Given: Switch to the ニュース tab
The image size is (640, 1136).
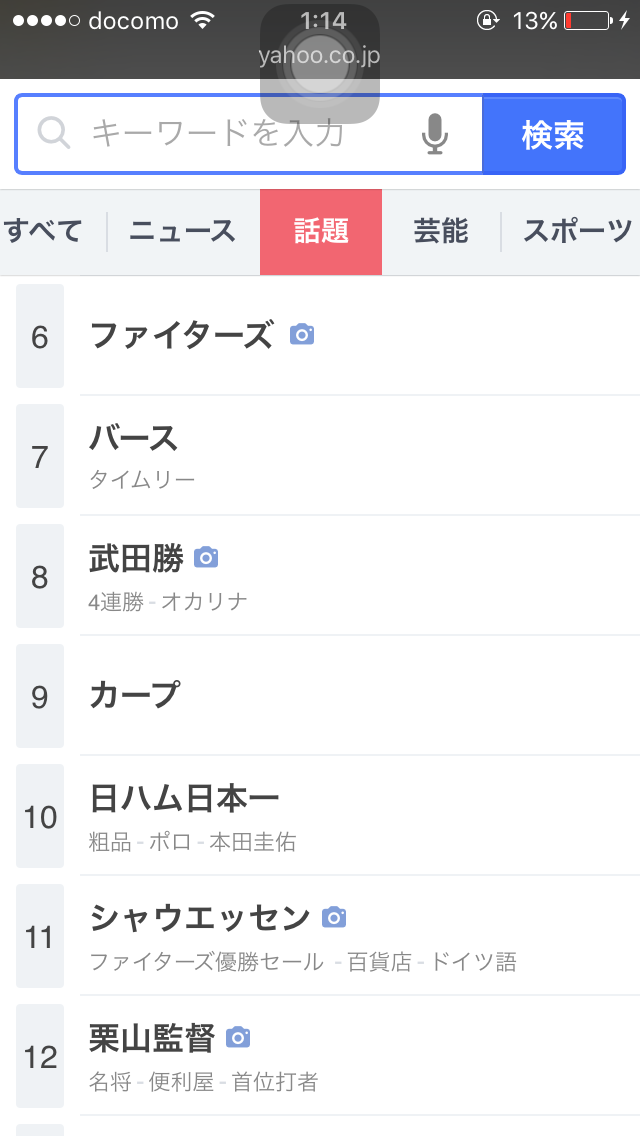Looking at the screenshot, I should (182, 231).
